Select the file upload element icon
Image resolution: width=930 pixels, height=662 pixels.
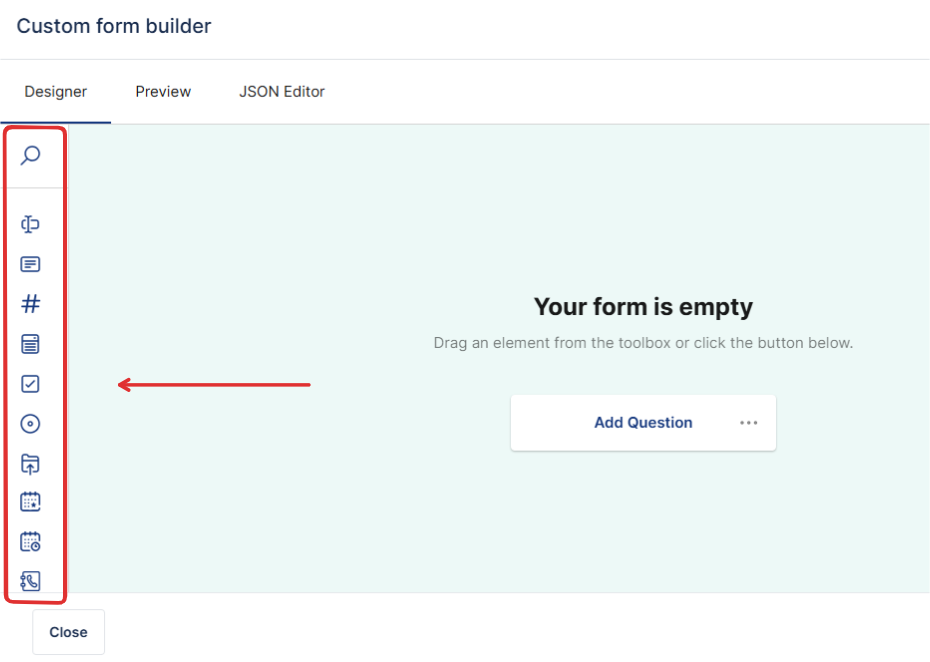31,464
